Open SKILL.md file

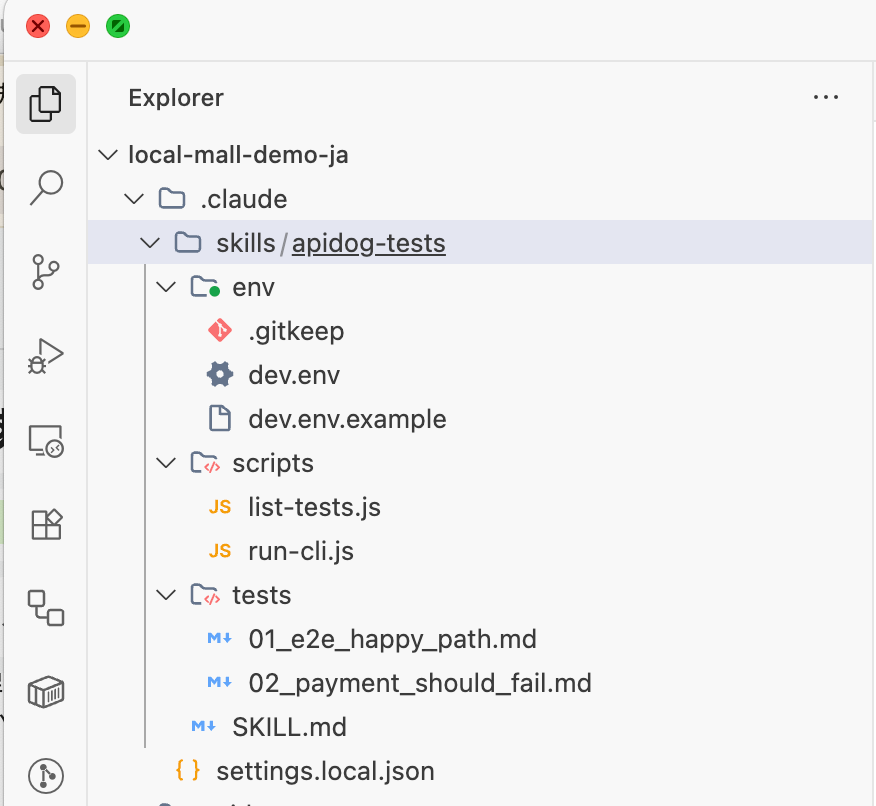click(289, 727)
